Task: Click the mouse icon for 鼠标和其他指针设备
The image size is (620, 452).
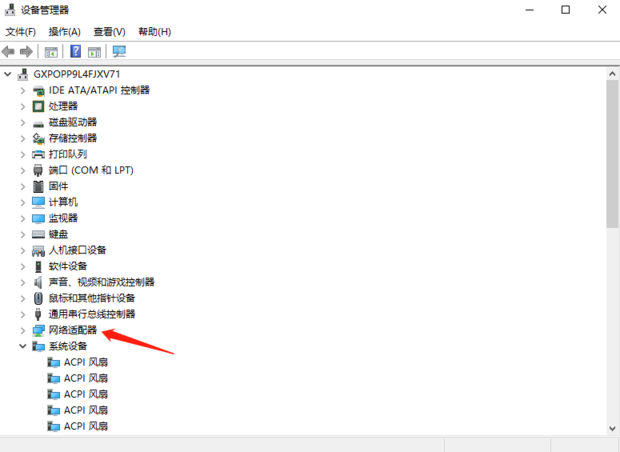Action: (38, 298)
